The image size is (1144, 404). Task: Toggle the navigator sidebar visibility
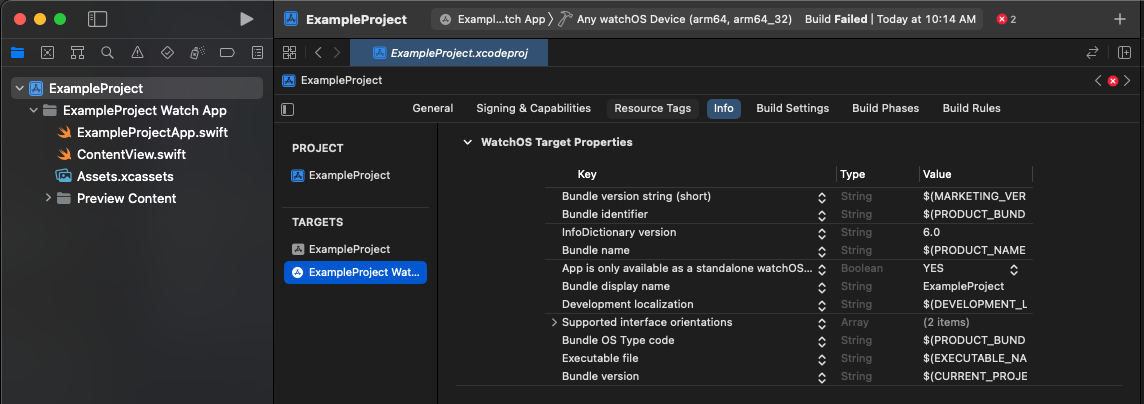pyautogui.click(x=97, y=19)
